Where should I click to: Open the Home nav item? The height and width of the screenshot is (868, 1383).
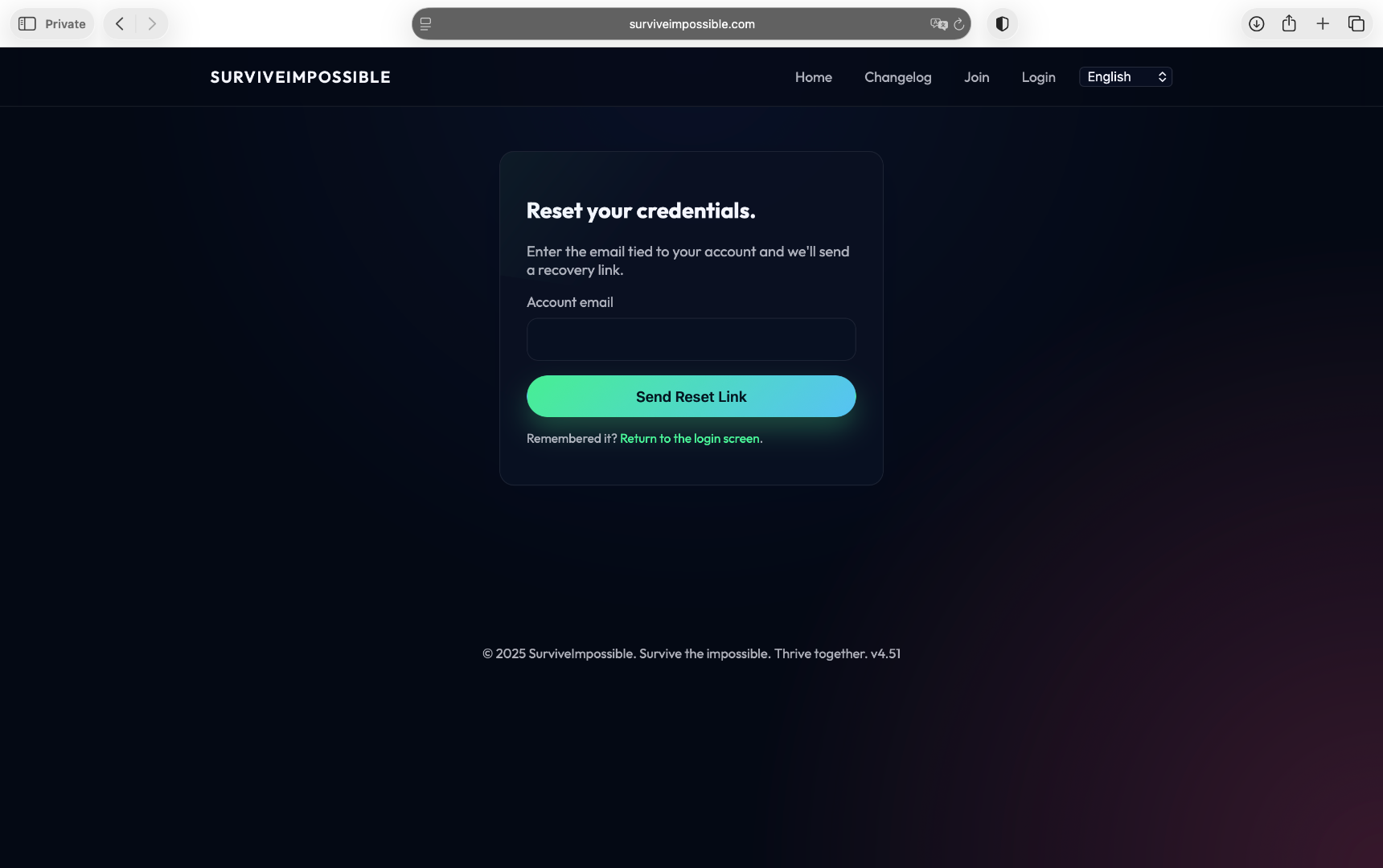(814, 77)
